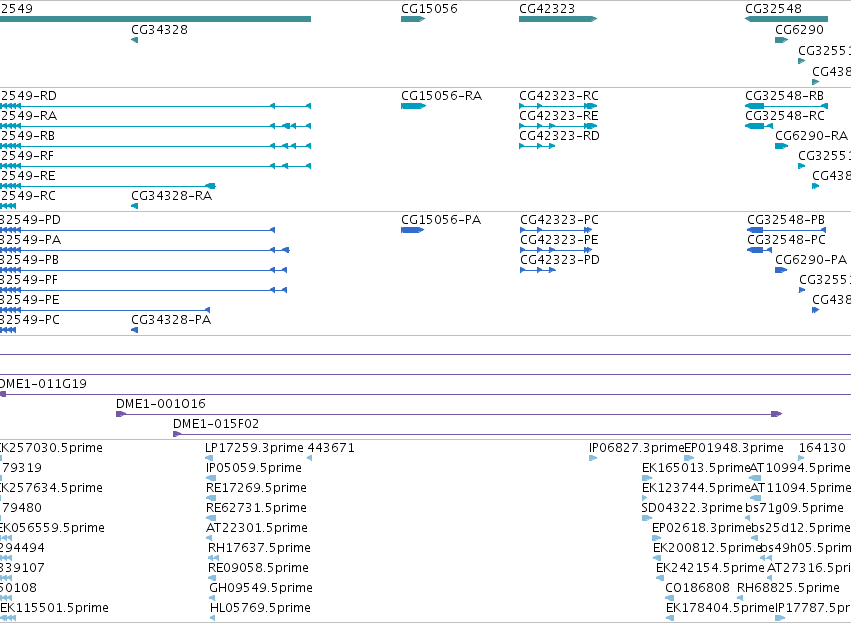Open protein CG6290-PA label
The height and width of the screenshot is (623, 851).
tap(811, 260)
